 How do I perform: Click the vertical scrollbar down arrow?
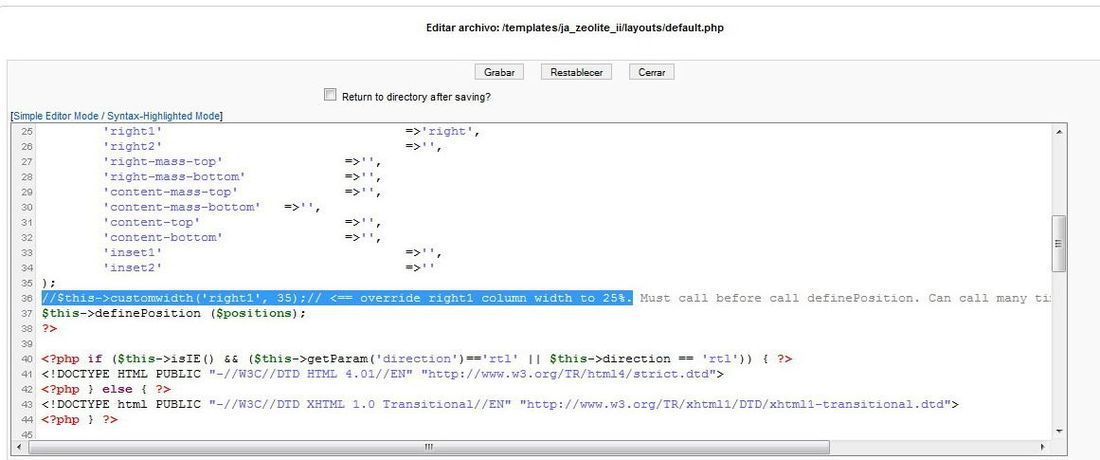tap(1059, 431)
